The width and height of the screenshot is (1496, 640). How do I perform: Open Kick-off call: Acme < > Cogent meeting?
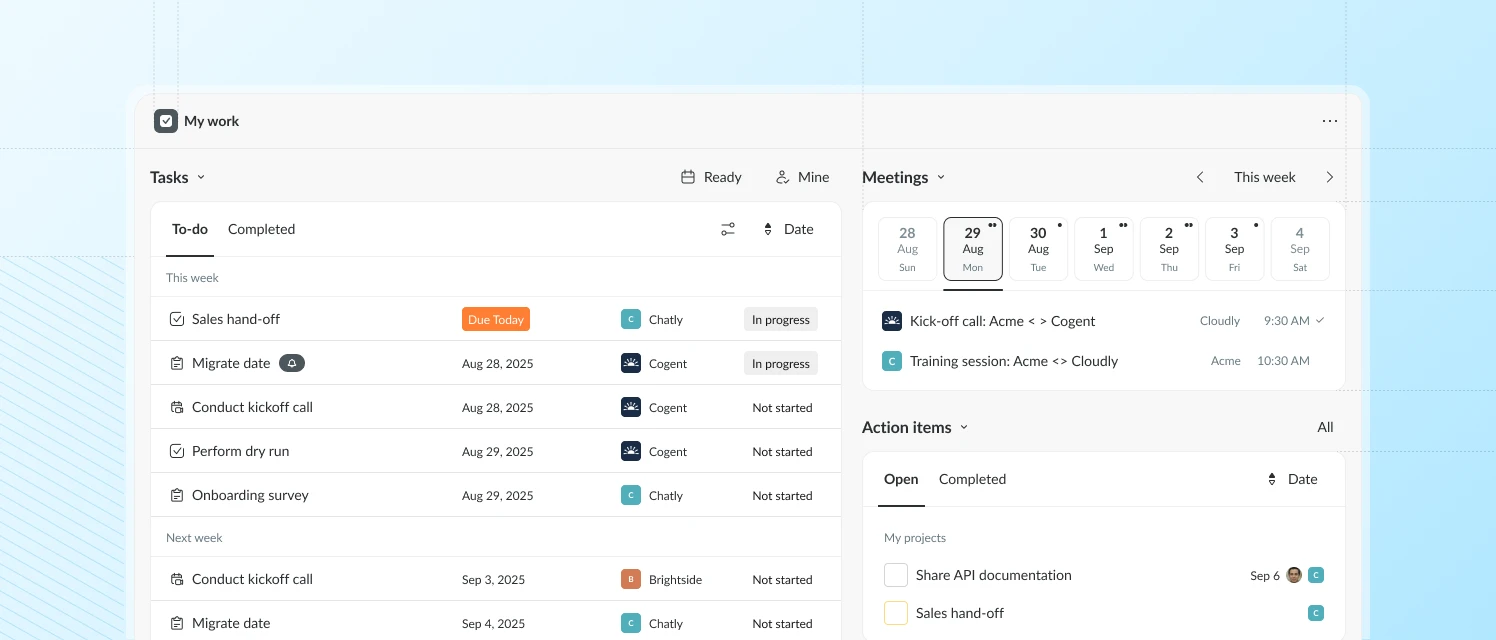coord(1002,321)
